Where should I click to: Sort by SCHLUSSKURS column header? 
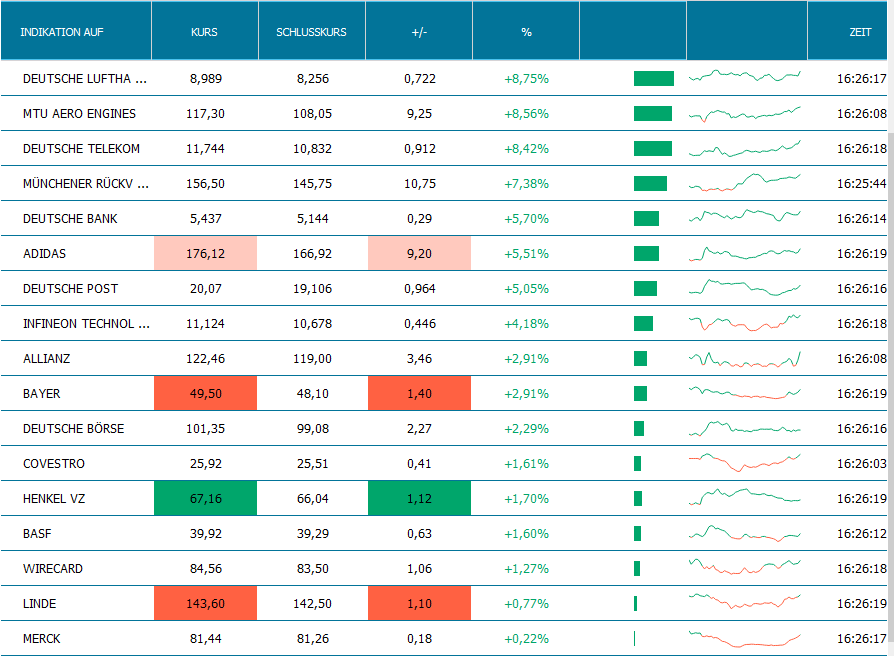coord(311,32)
